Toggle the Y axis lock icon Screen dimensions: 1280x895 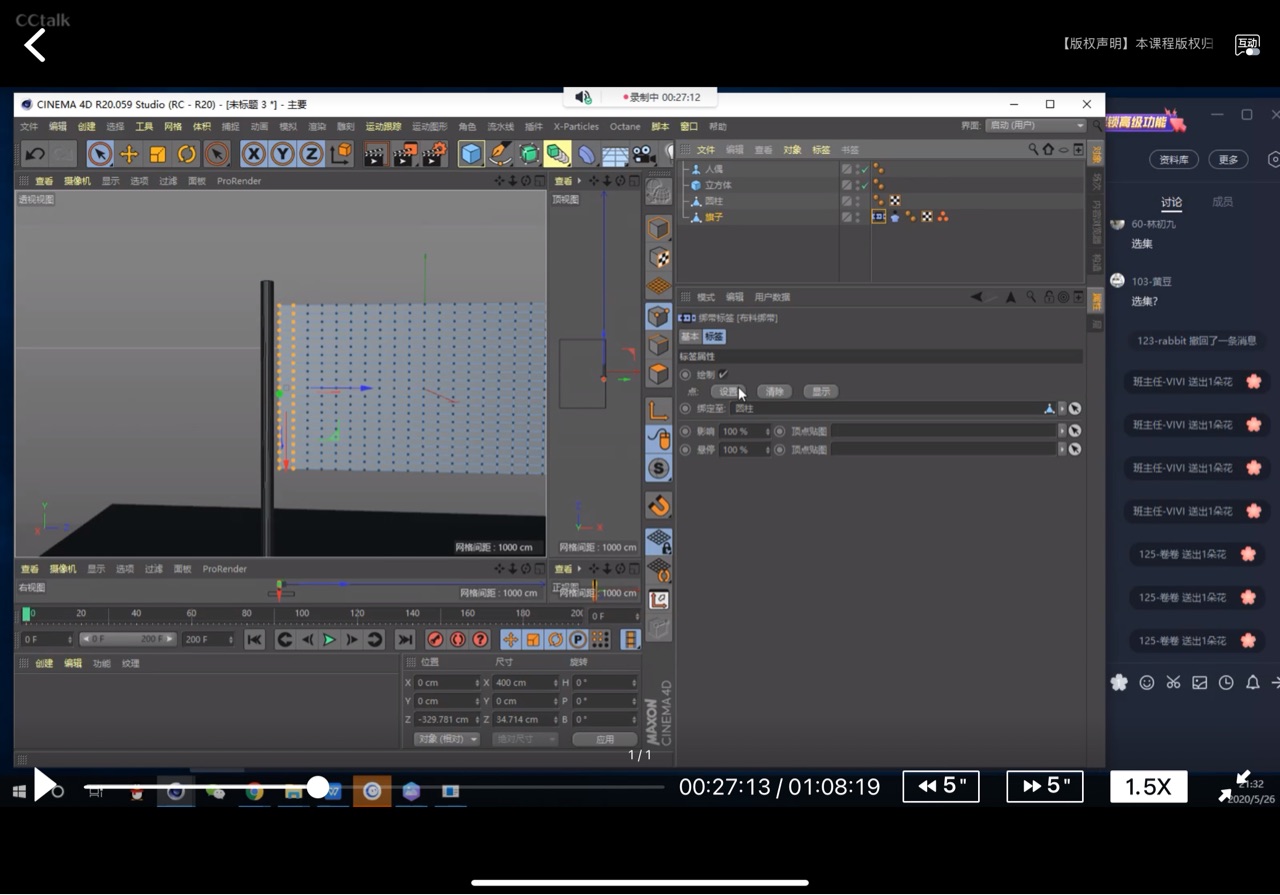[x=283, y=154]
